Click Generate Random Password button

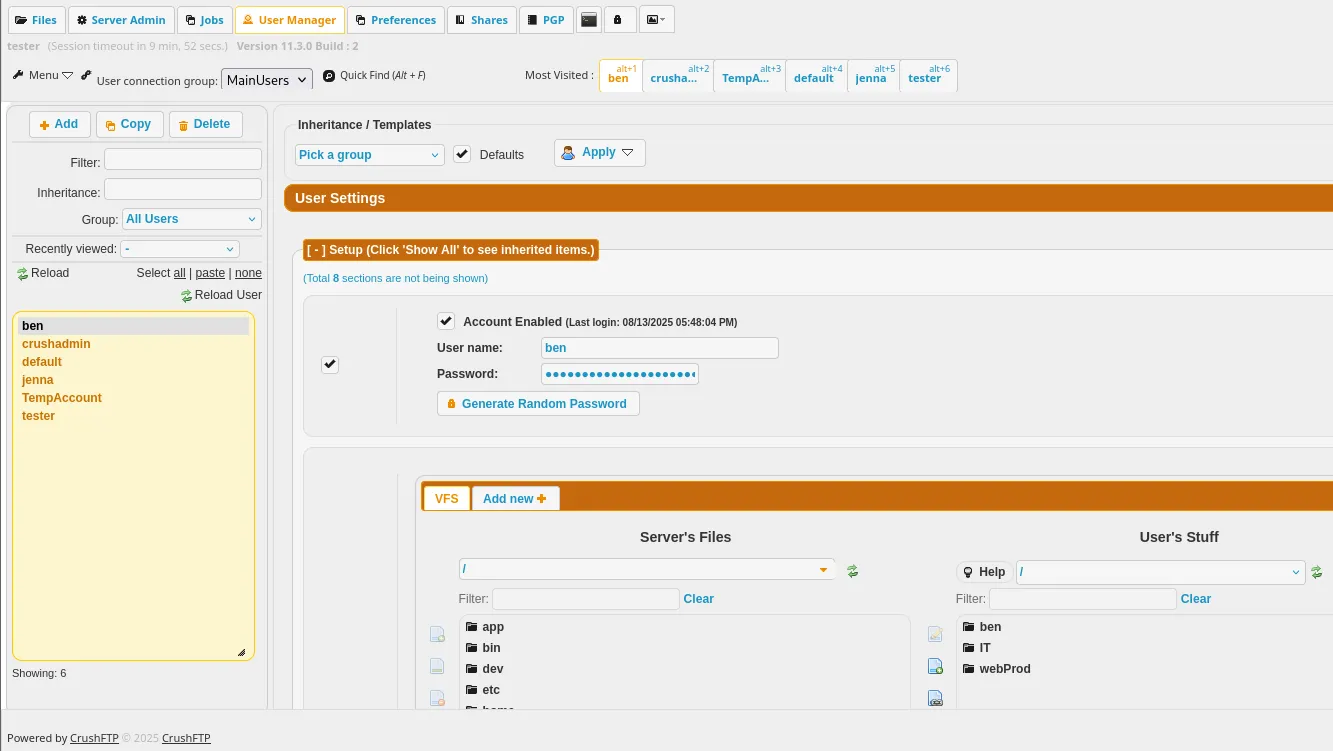(538, 404)
